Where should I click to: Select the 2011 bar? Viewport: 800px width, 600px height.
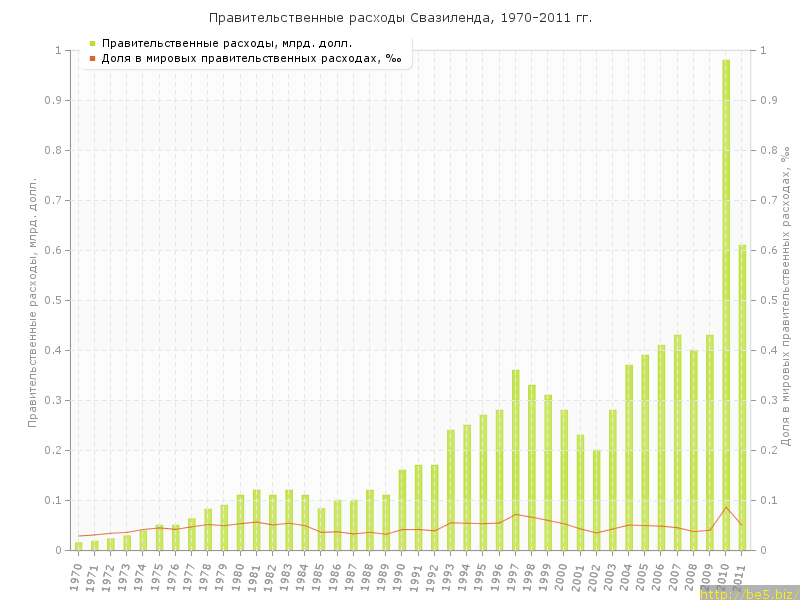tap(742, 400)
